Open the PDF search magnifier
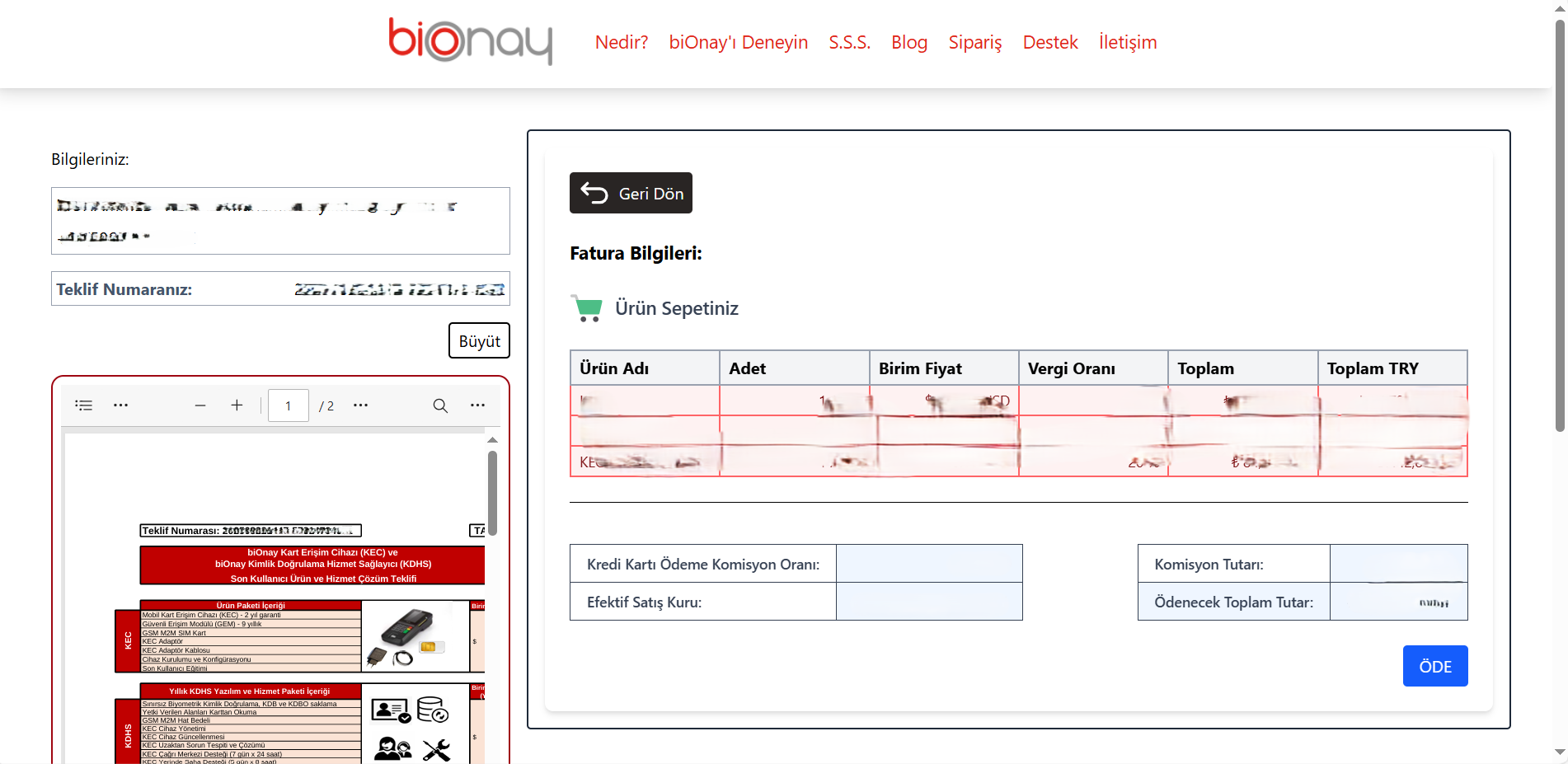This screenshot has width=1568, height=764. click(x=440, y=405)
